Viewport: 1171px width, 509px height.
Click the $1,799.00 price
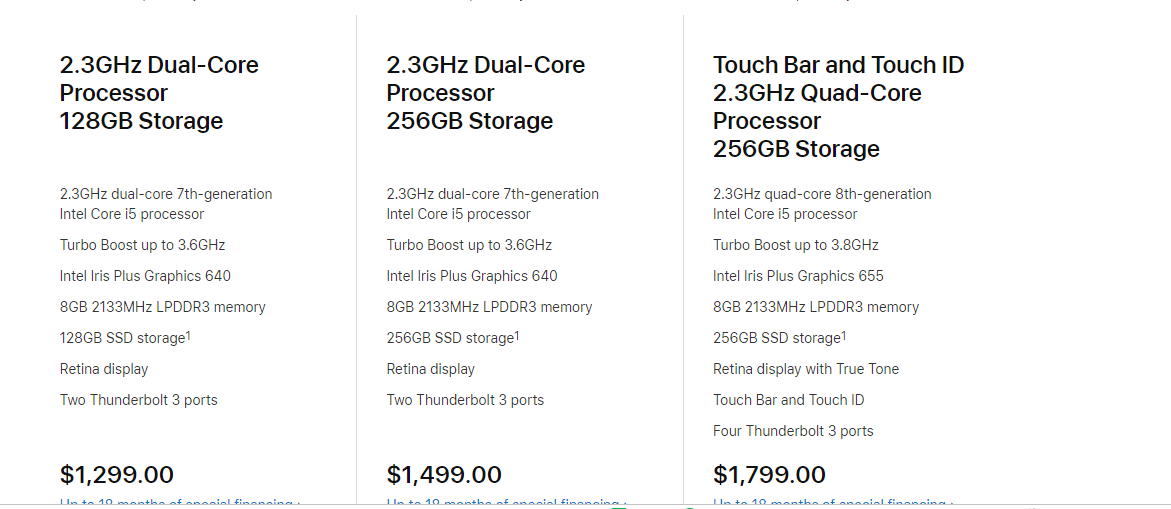pos(769,474)
